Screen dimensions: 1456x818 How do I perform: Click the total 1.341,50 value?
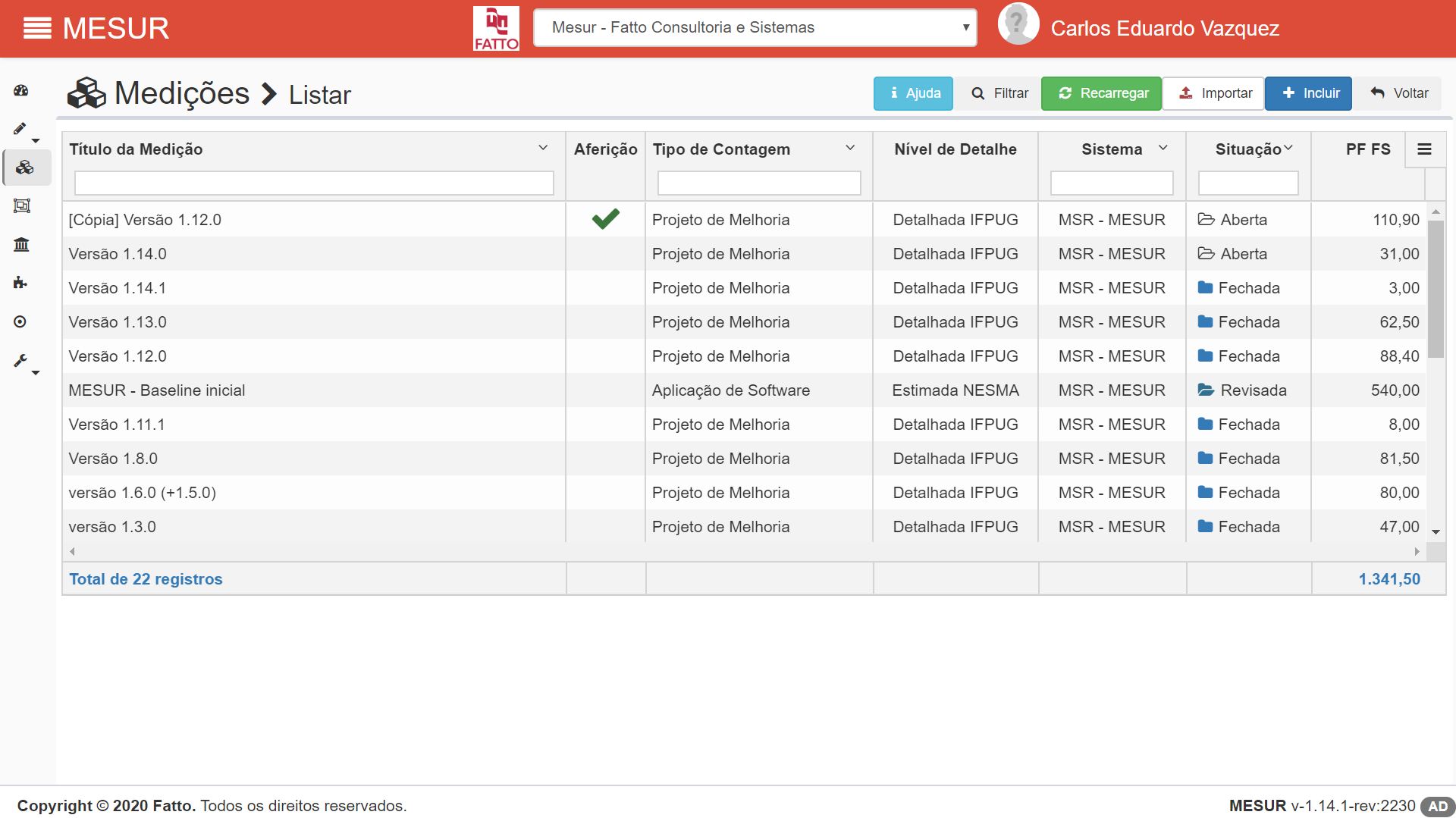pyautogui.click(x=1389, y=578)
